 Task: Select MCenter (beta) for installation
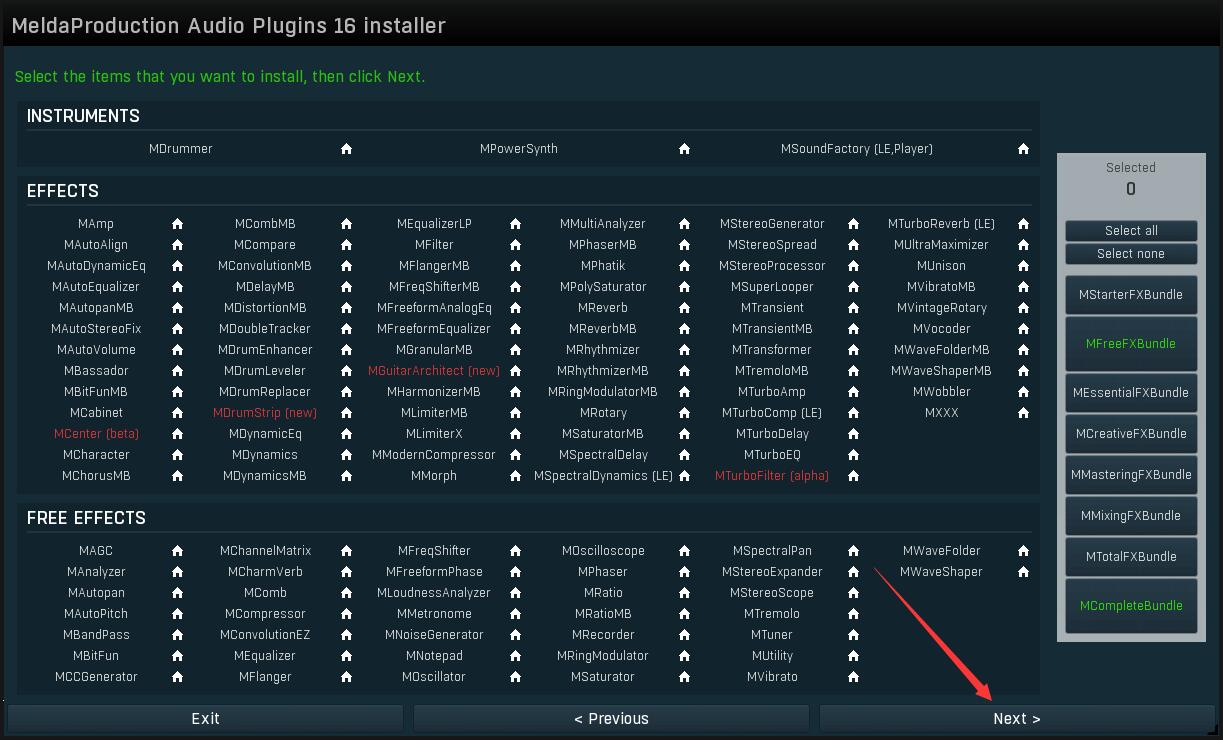coord(95,433)
